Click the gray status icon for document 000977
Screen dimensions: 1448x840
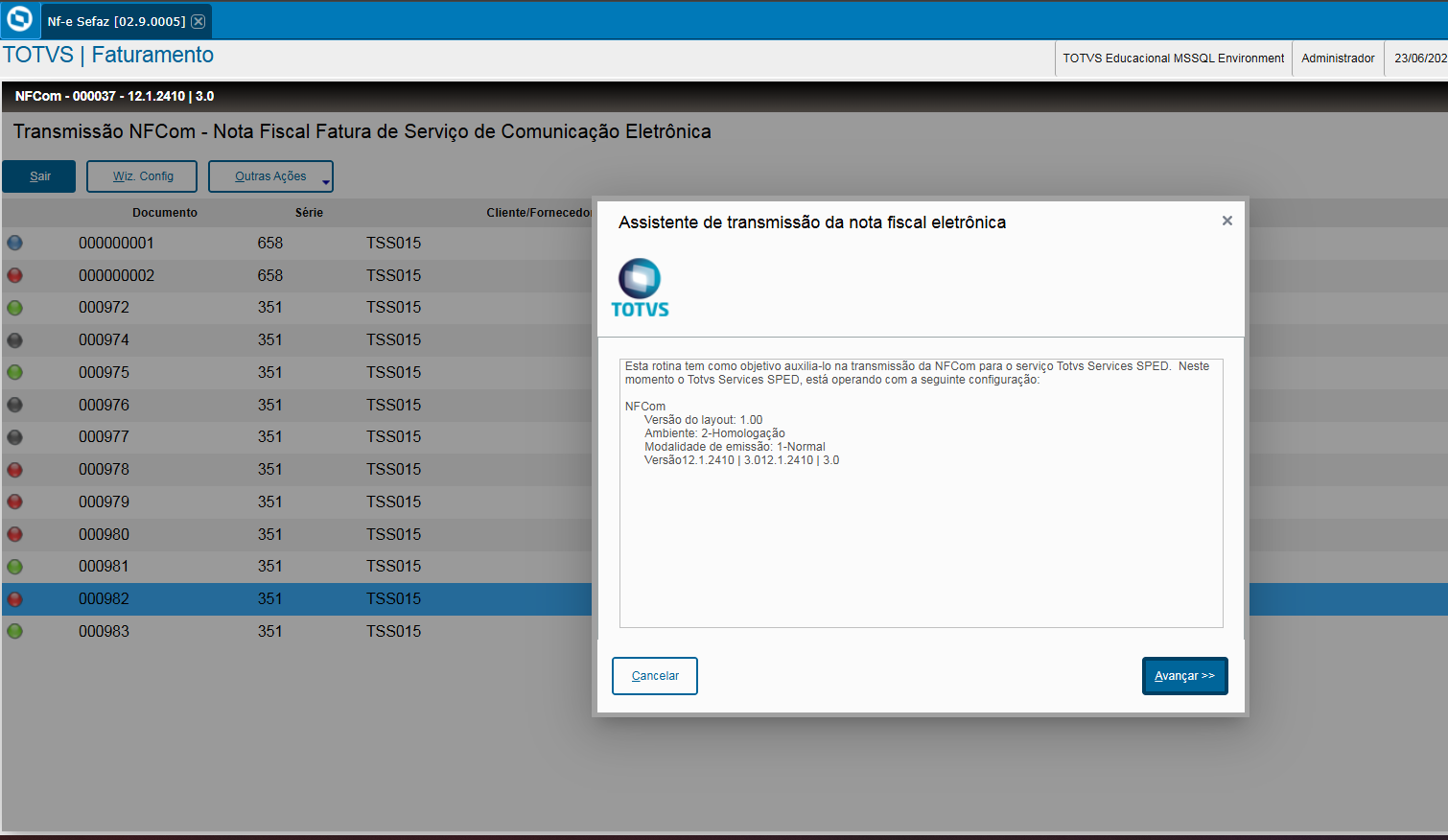pyautogui.click(x=15, y=437)
